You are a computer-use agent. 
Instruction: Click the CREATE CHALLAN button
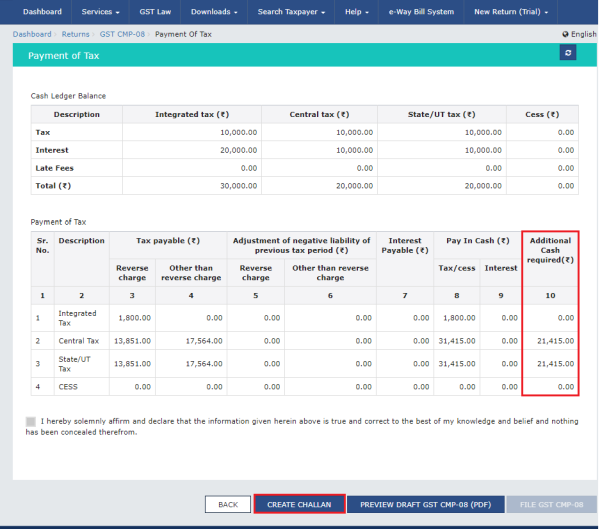coord(299,504)
